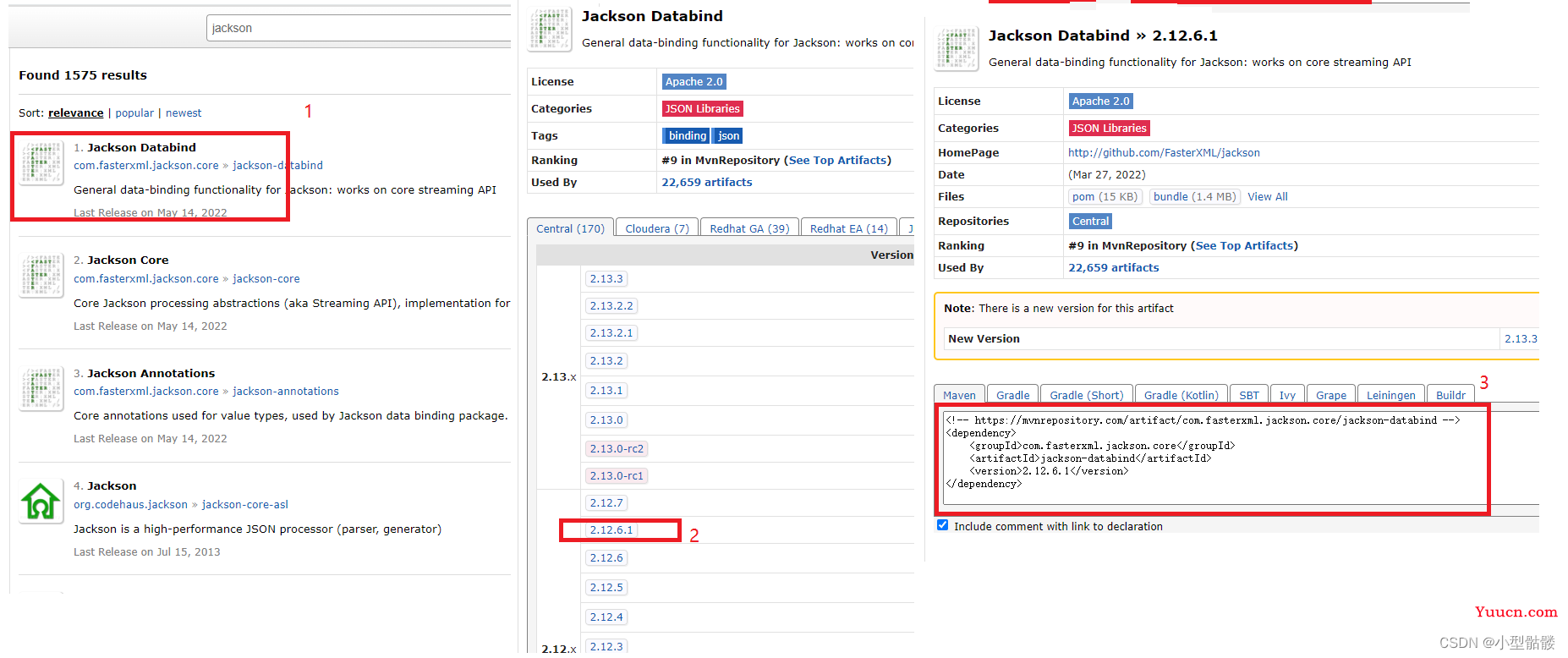The image size is (1568, 658).
Task: Open the jackson-core artifact link
Action: pyautogui.click(x=266, y=278)
